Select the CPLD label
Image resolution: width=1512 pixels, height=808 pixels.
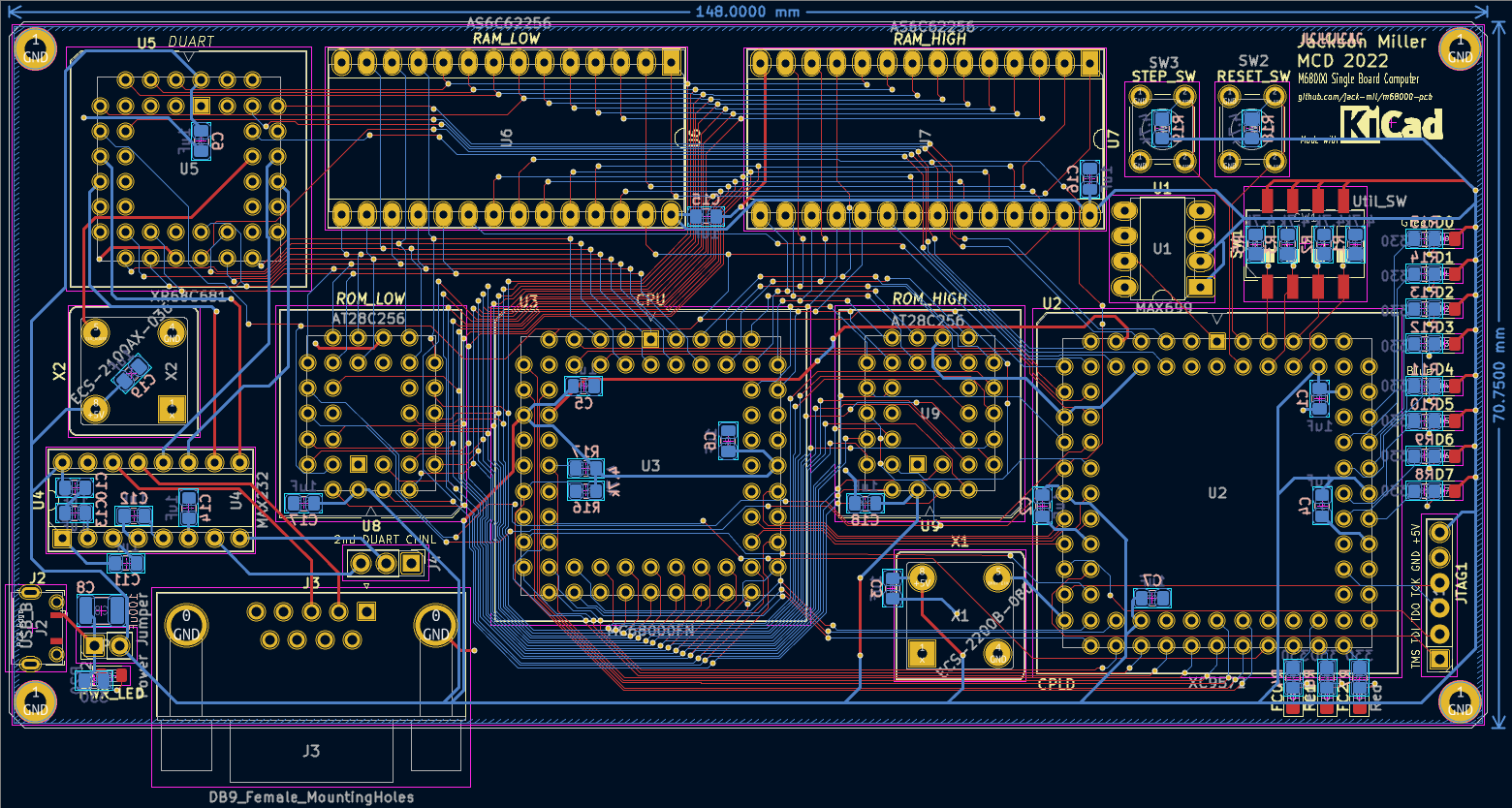click(x=1056, y=684)
